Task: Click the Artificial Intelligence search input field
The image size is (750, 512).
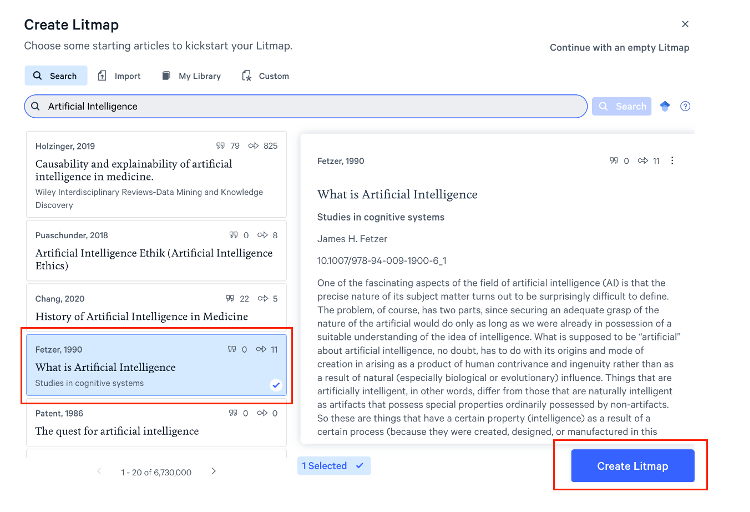Action: tap(310, 106)
